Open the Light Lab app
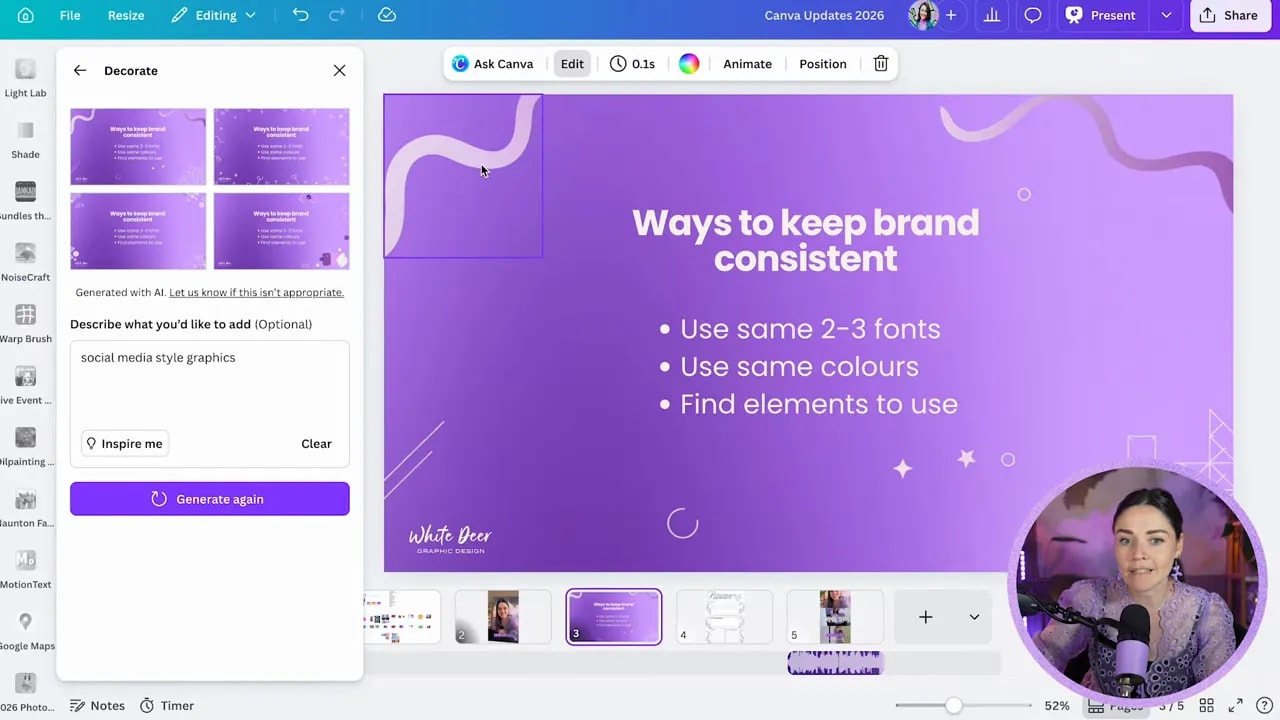This screenshot has width=1280, height=720. tap(25, 78)
